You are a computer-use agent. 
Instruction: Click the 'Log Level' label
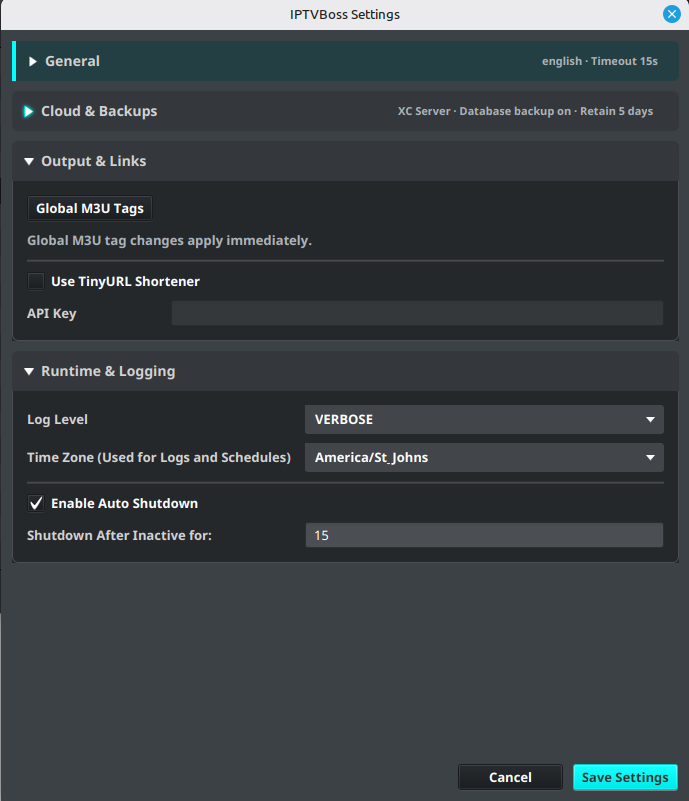(x=57, y=419)
